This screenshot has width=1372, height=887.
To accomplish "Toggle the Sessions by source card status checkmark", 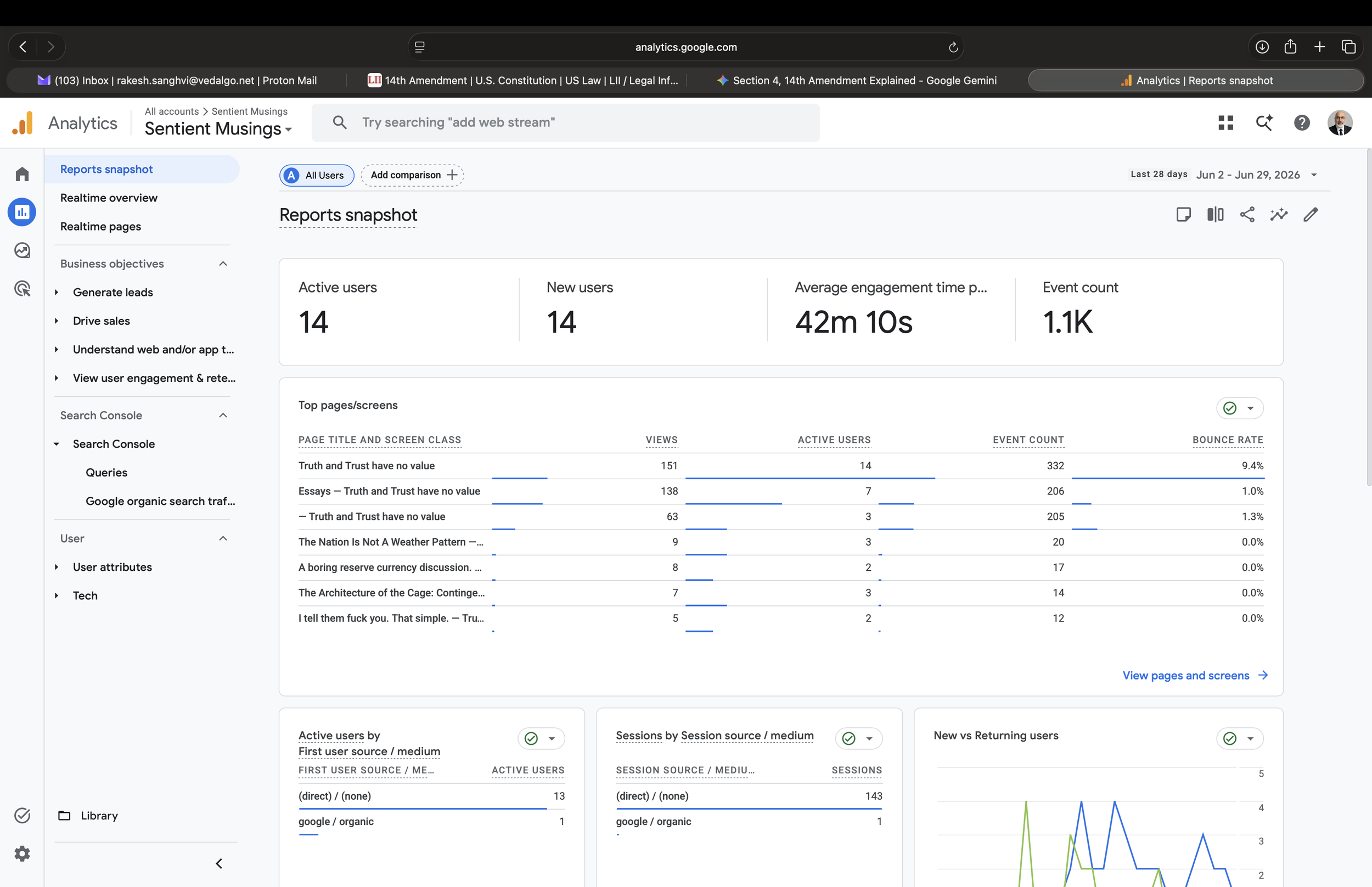I will coord(848,739).
